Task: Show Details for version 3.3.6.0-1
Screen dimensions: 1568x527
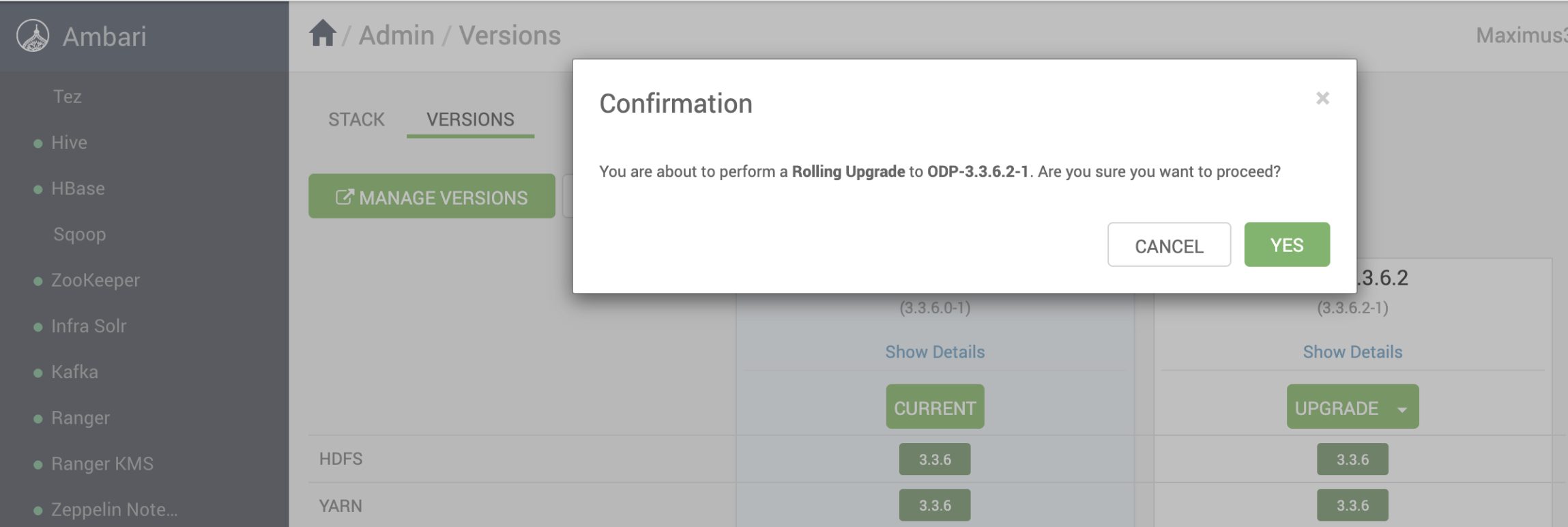Action: pos(935,352)
